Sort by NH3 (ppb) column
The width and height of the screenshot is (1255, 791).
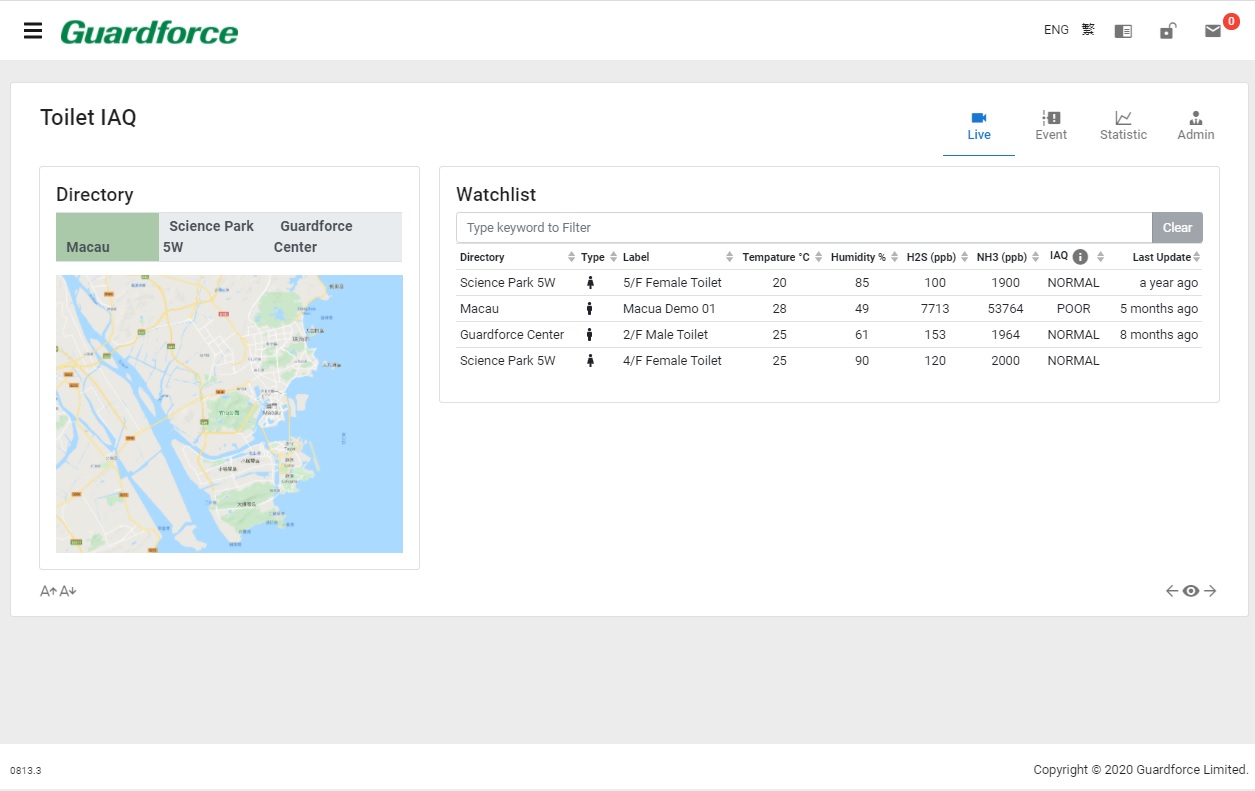[x=1008, y=257]
